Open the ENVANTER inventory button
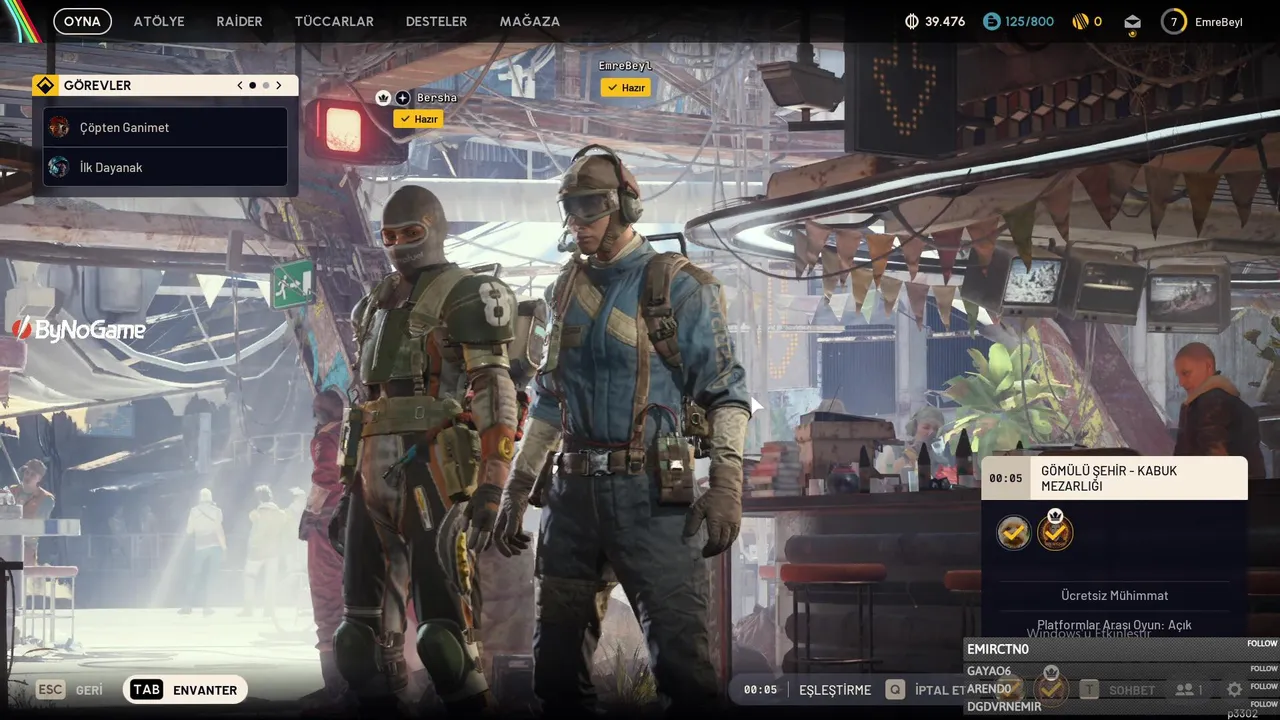The width and height of the screenshot is (1280, 720). coord(185,690)
